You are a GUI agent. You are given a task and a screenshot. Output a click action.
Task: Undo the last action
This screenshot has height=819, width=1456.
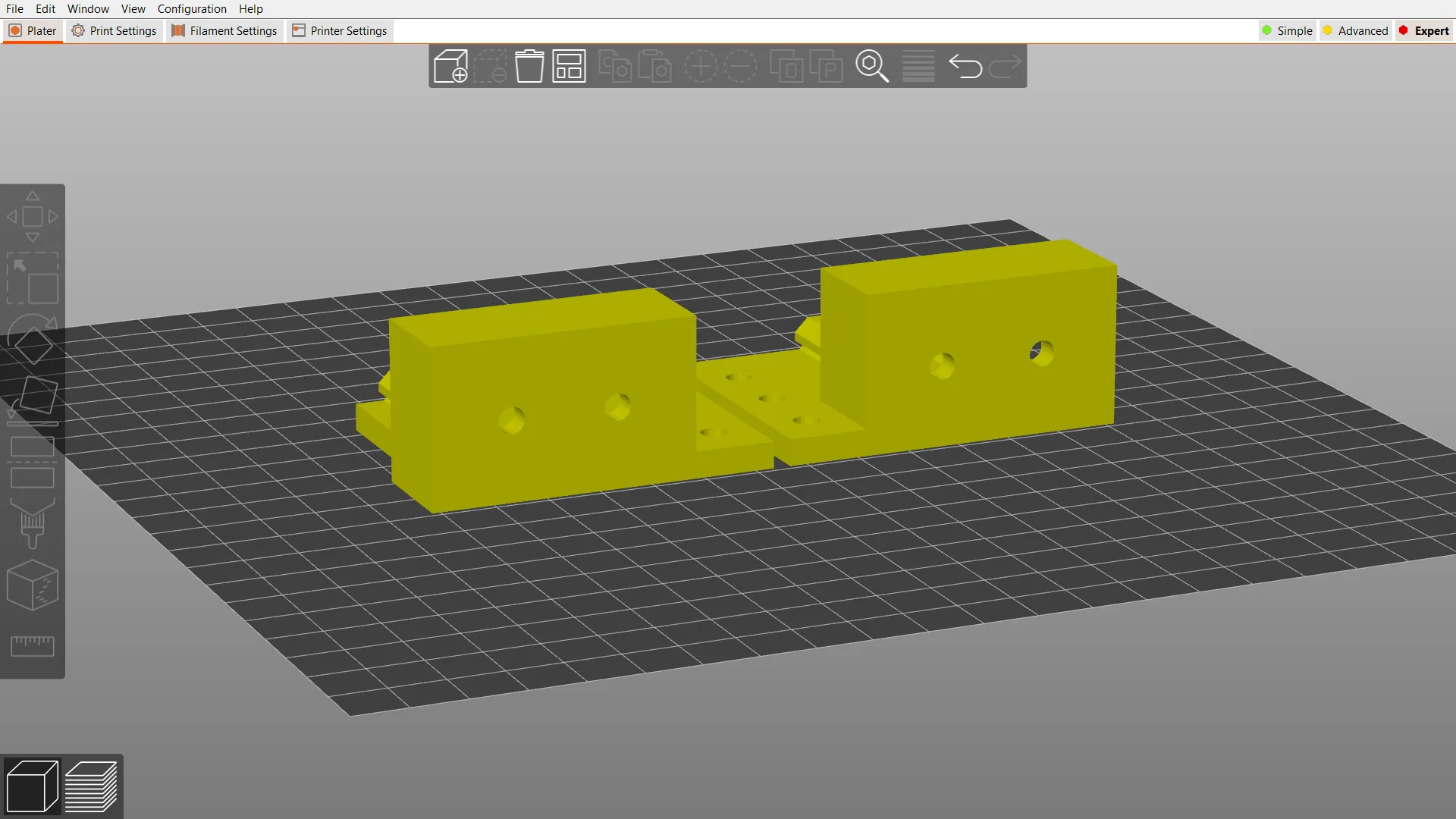(967, 67)
